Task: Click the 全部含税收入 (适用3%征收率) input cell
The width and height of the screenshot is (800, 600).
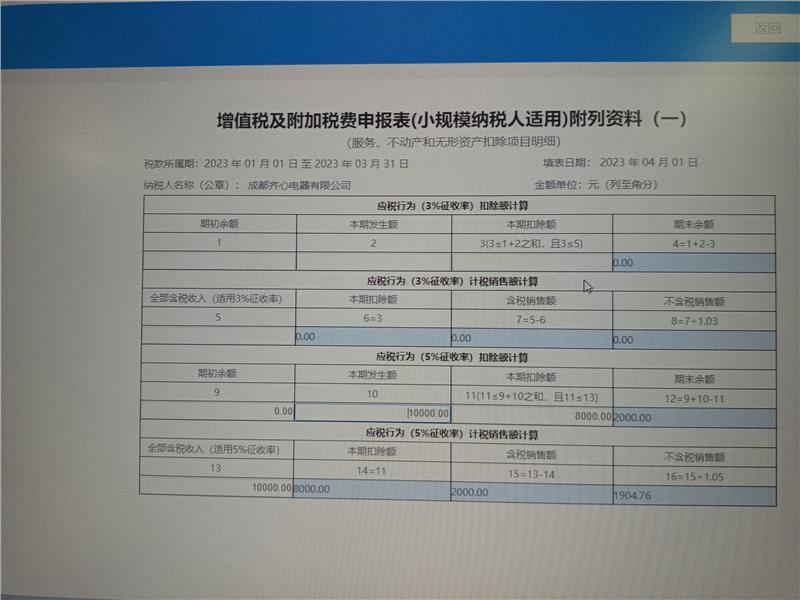Action: [x=218, y=337]
